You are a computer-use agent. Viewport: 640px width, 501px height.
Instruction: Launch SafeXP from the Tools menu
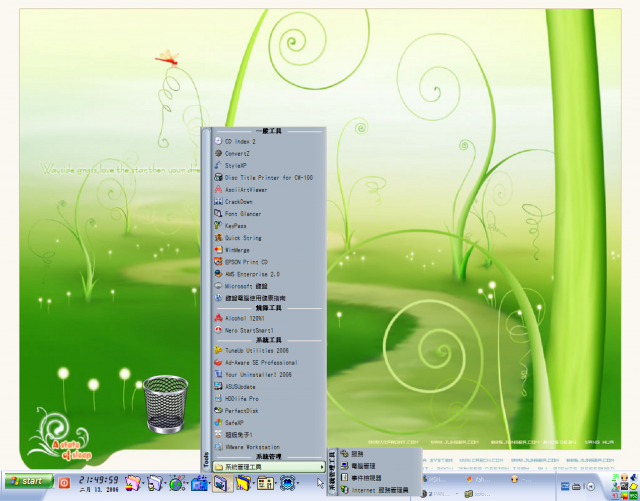269,423
